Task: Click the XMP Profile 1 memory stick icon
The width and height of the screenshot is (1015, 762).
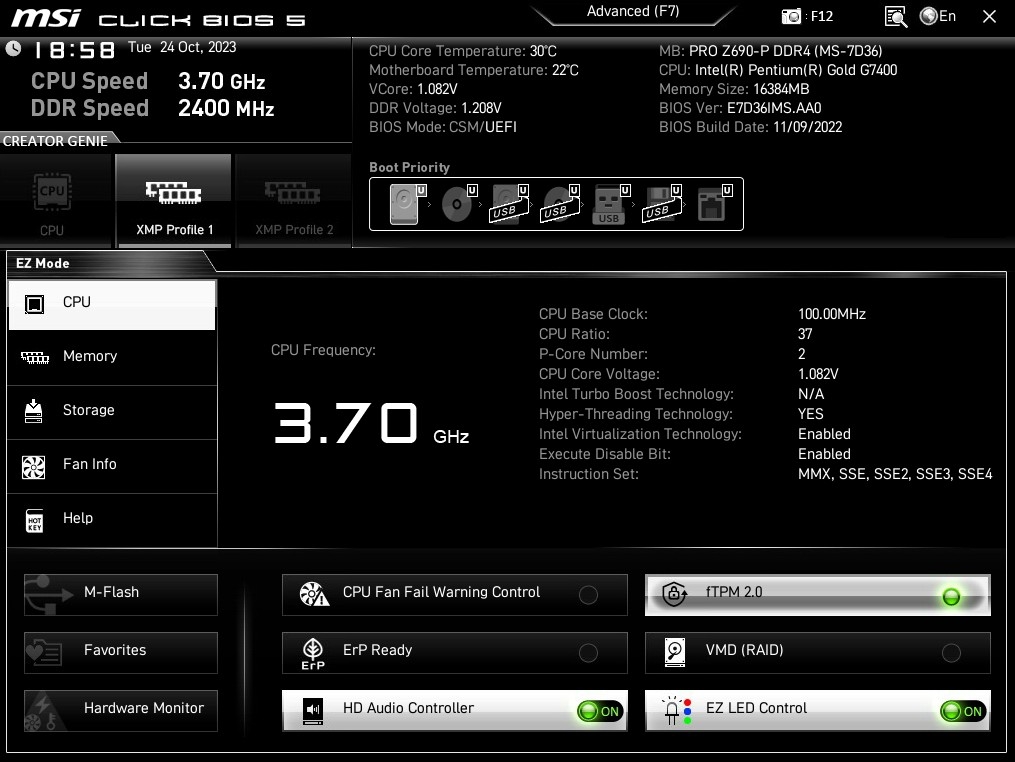Action: 173,193
